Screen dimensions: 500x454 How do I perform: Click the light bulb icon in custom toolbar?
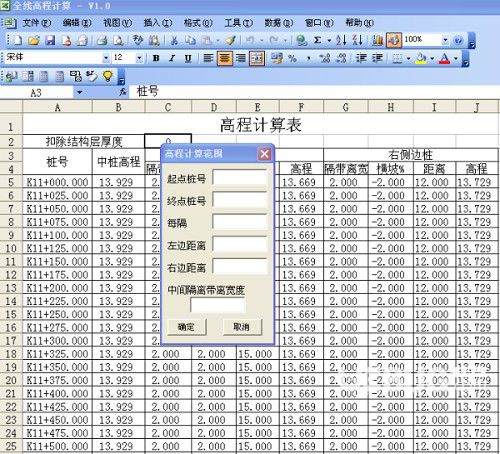pos(108,76)
